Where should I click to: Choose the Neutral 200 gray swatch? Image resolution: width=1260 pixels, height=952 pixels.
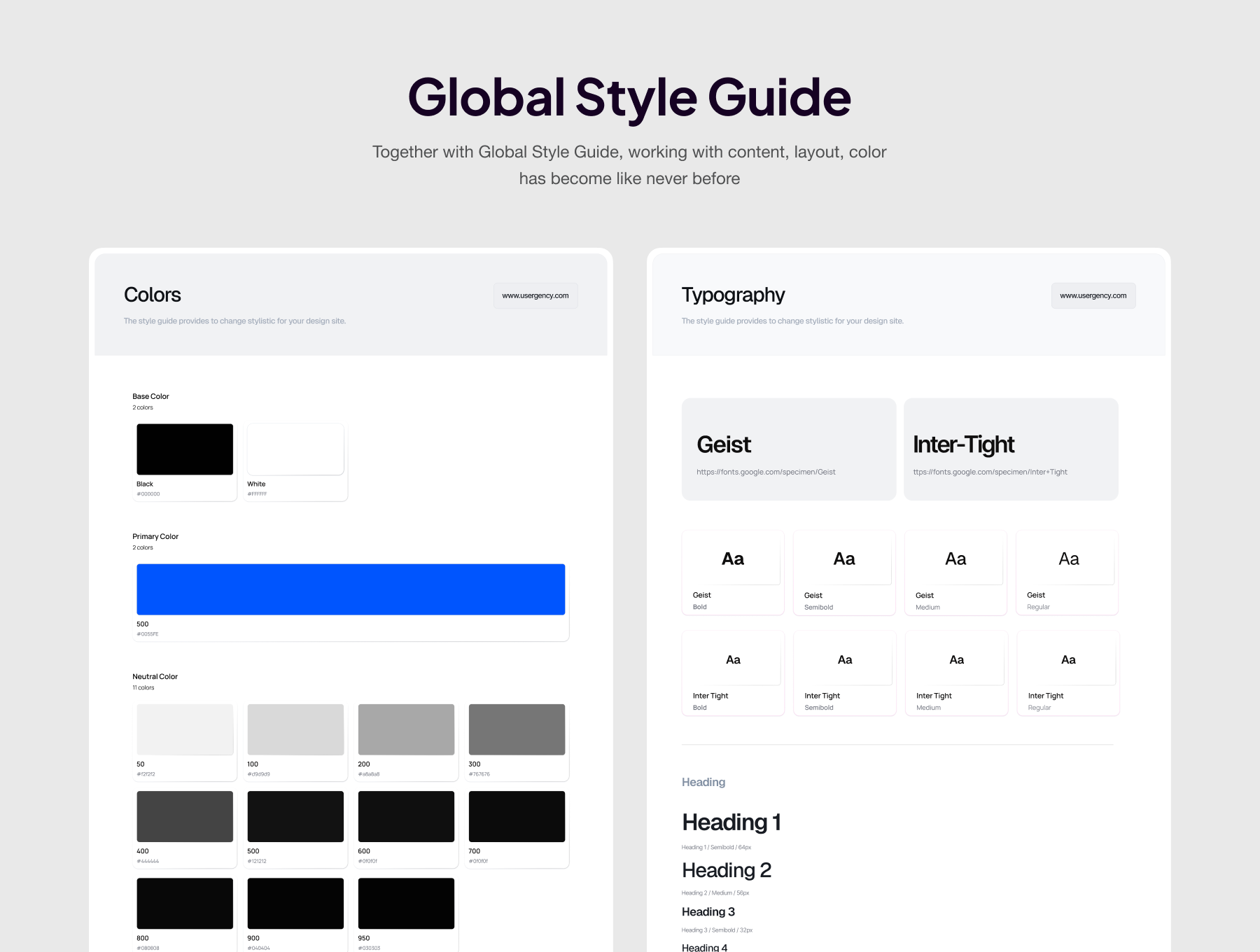click(406, 729)
